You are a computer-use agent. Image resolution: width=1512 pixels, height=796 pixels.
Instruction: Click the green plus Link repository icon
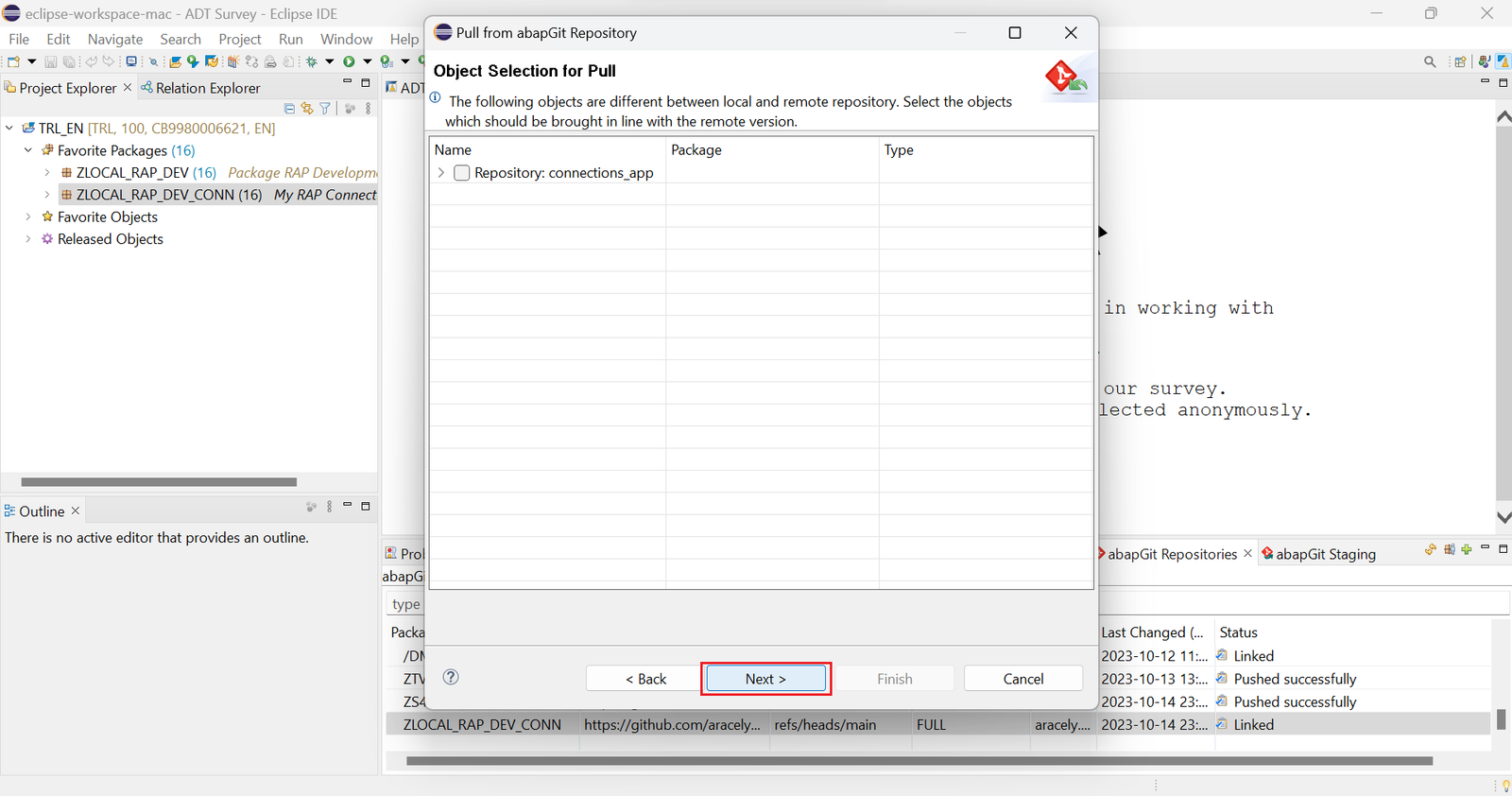tap(1467, 549)
